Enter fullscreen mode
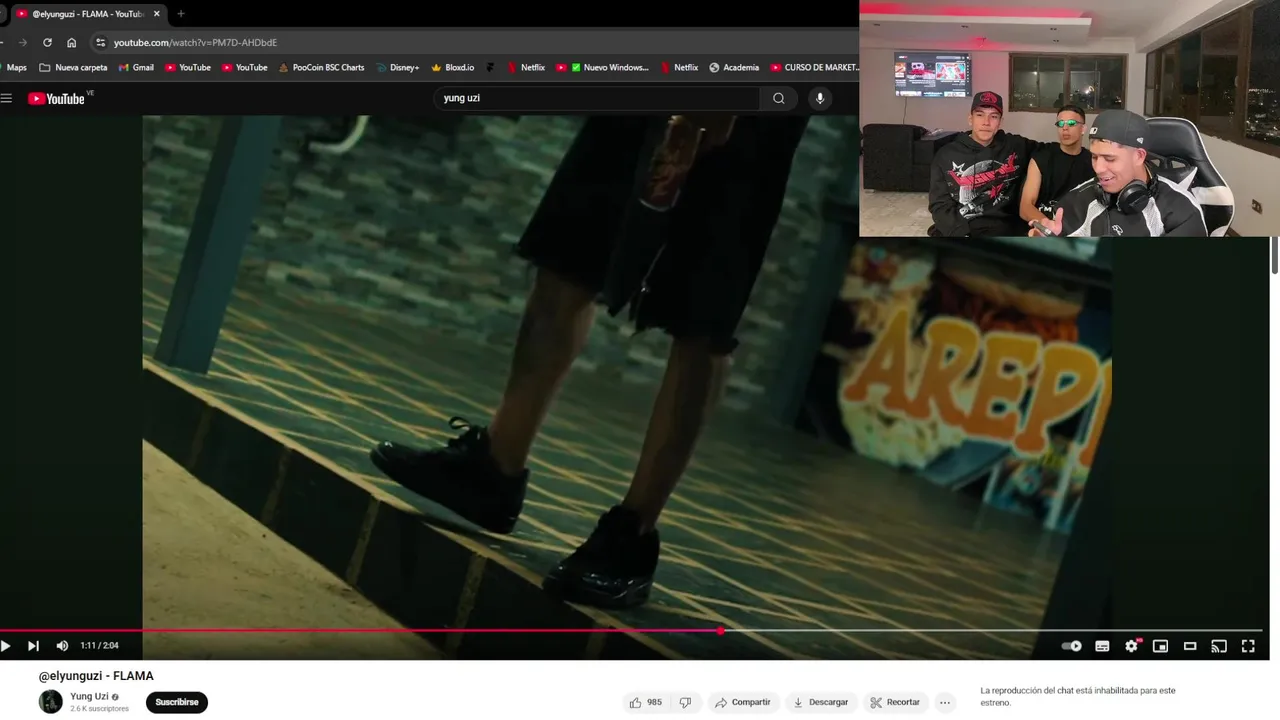This screenshot has width=1280, height=720. 1248,646
